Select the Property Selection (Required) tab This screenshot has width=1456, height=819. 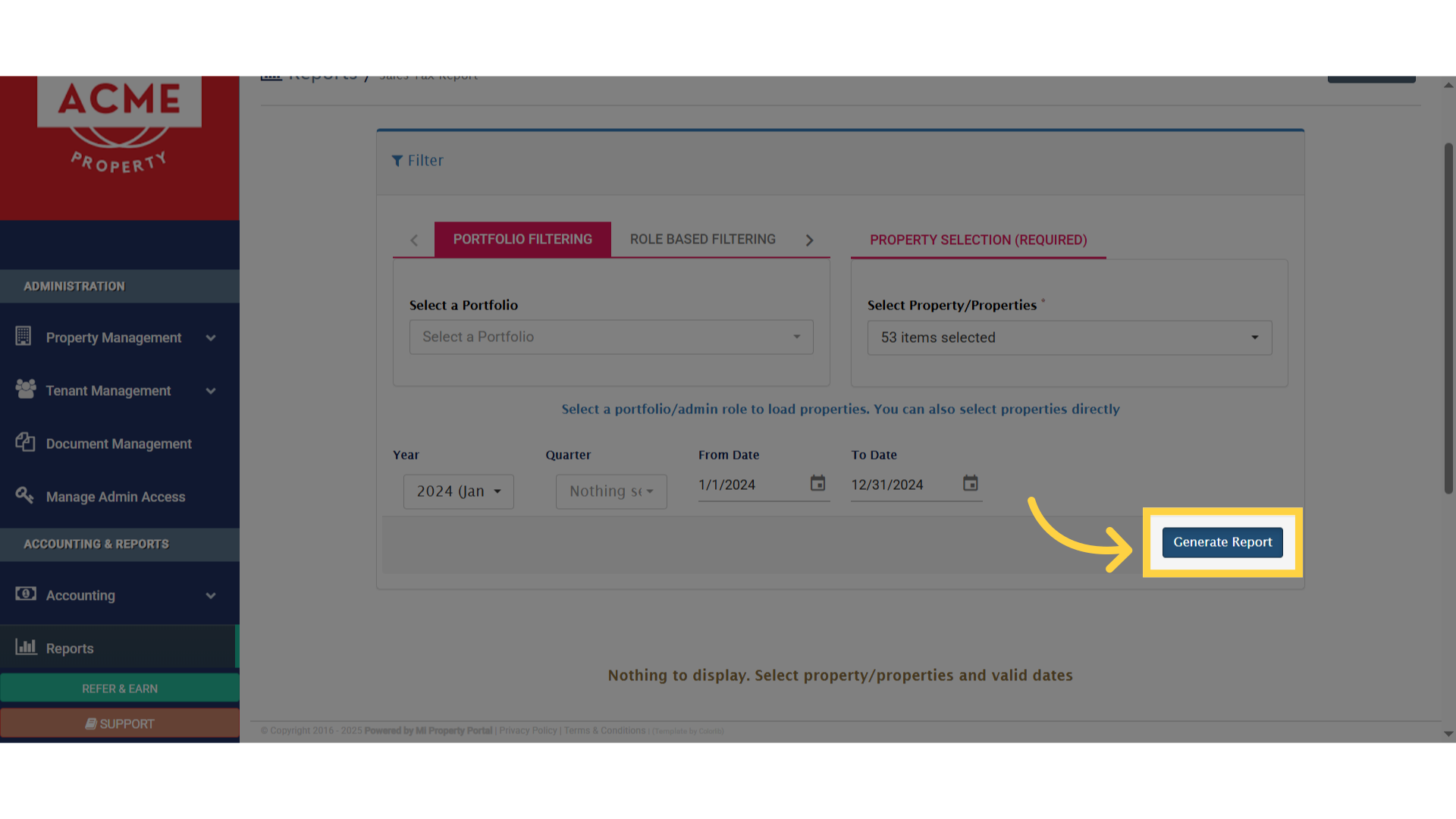pos(978,240)
